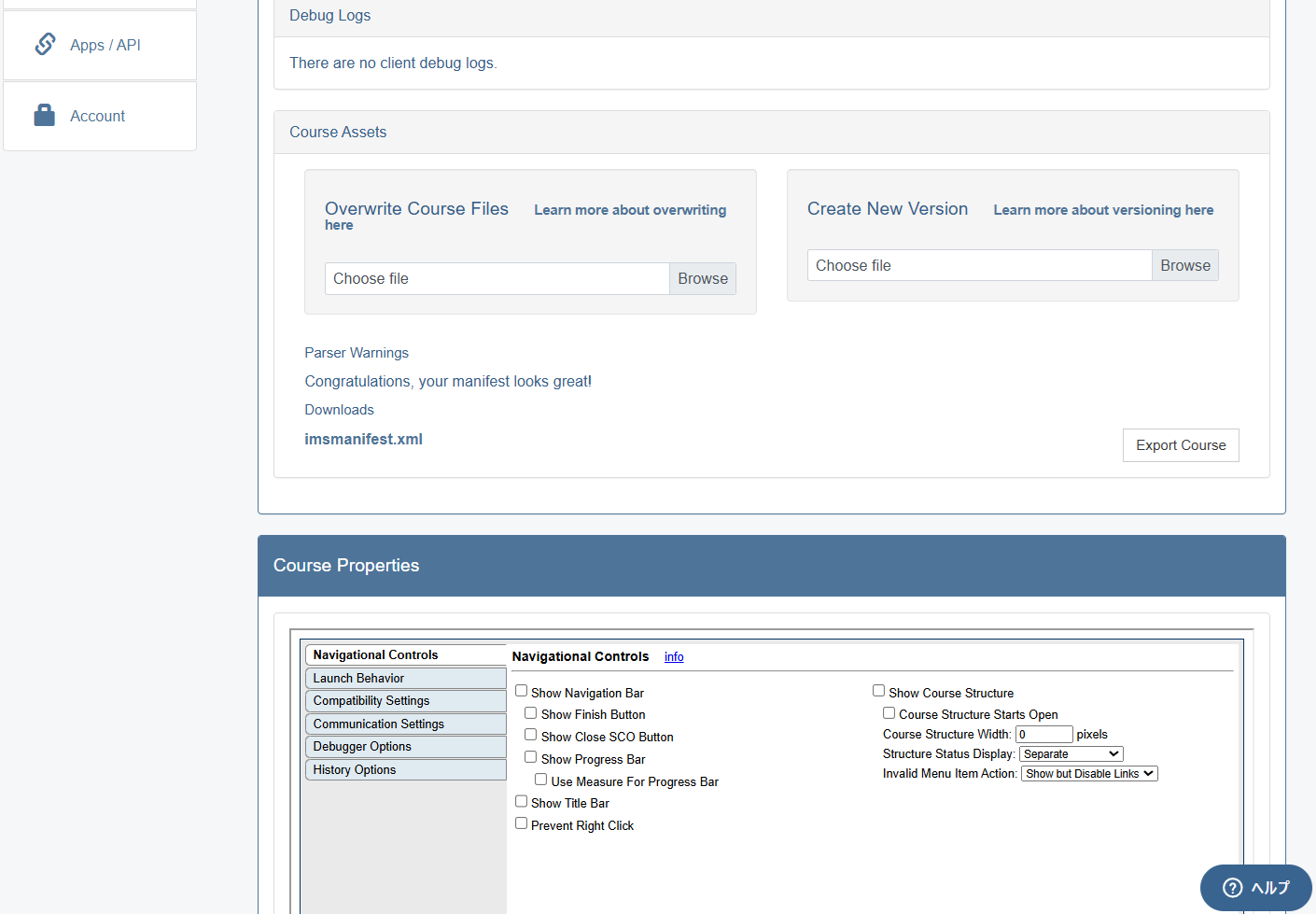1316x914 pixels.
Task: Expand Invalid Menu Item Action dropdown
Action: (x=1089, y=774)
